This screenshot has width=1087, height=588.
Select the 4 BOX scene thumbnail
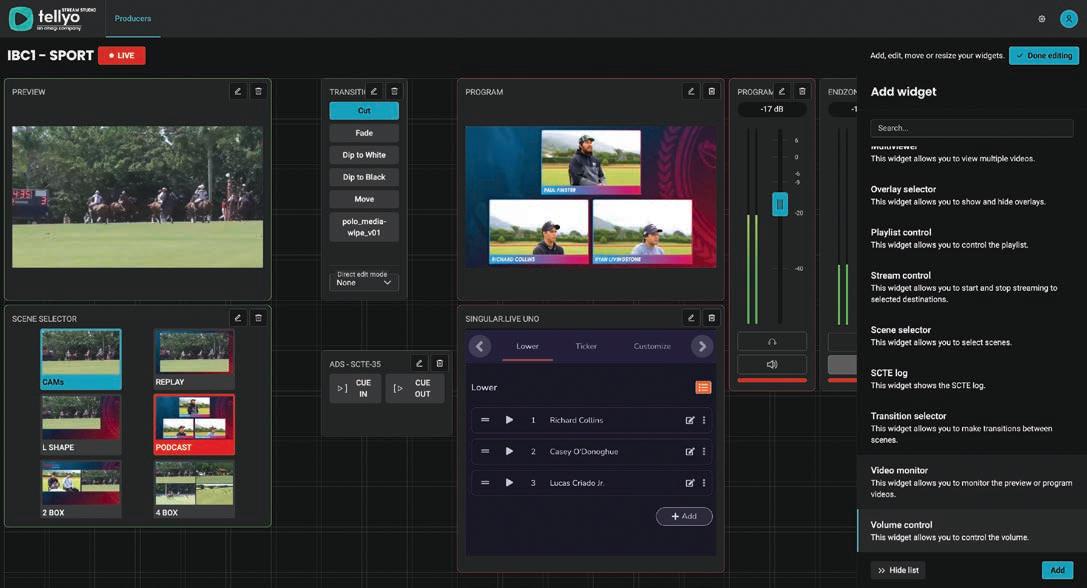click(x=194, y=490)
